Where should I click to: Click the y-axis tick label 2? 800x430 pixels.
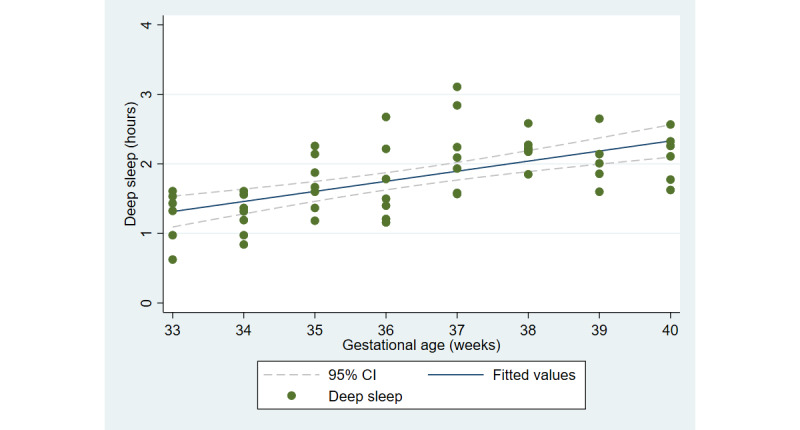pos(148,164)
